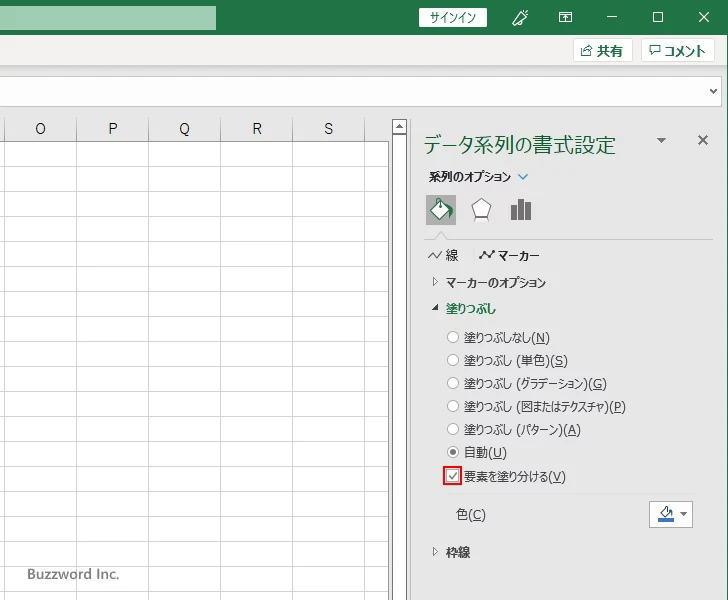Click the サインイン button

453,18
